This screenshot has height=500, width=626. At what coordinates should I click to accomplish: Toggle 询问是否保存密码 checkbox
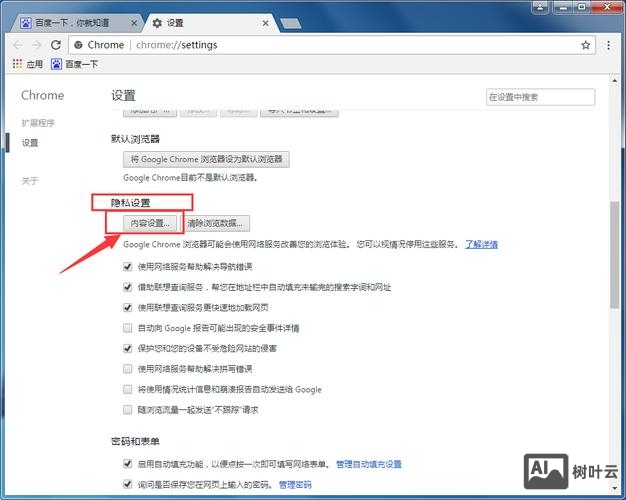[x=127, y=484]
